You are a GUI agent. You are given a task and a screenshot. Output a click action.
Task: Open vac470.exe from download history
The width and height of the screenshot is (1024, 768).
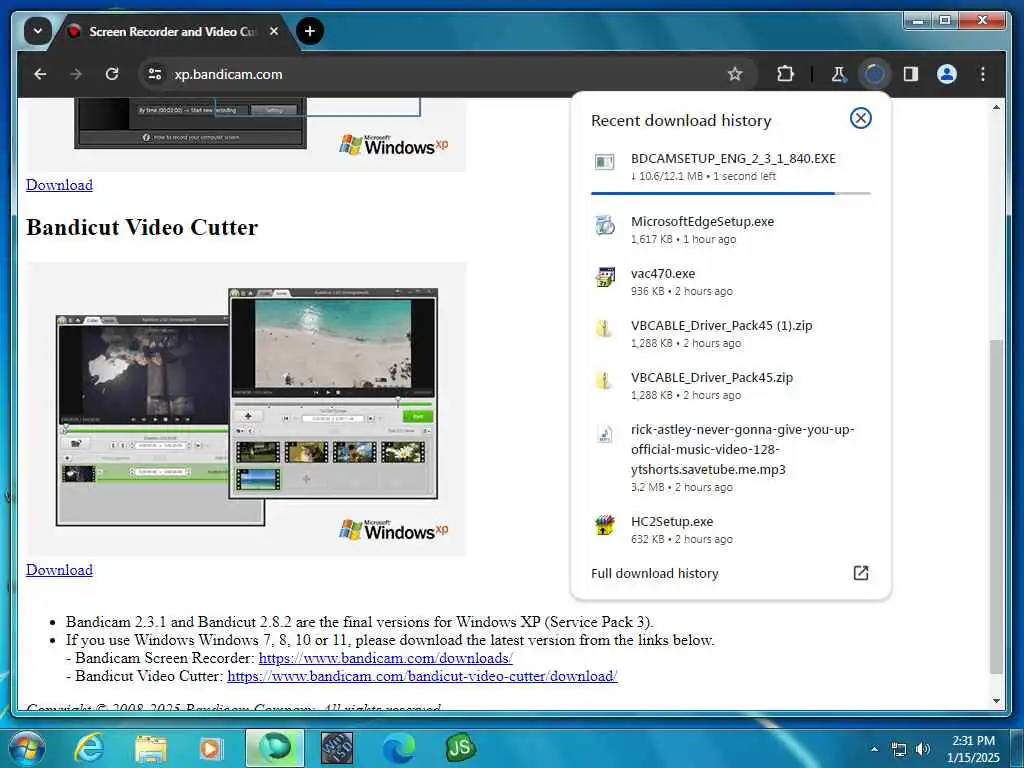[730, 281]
